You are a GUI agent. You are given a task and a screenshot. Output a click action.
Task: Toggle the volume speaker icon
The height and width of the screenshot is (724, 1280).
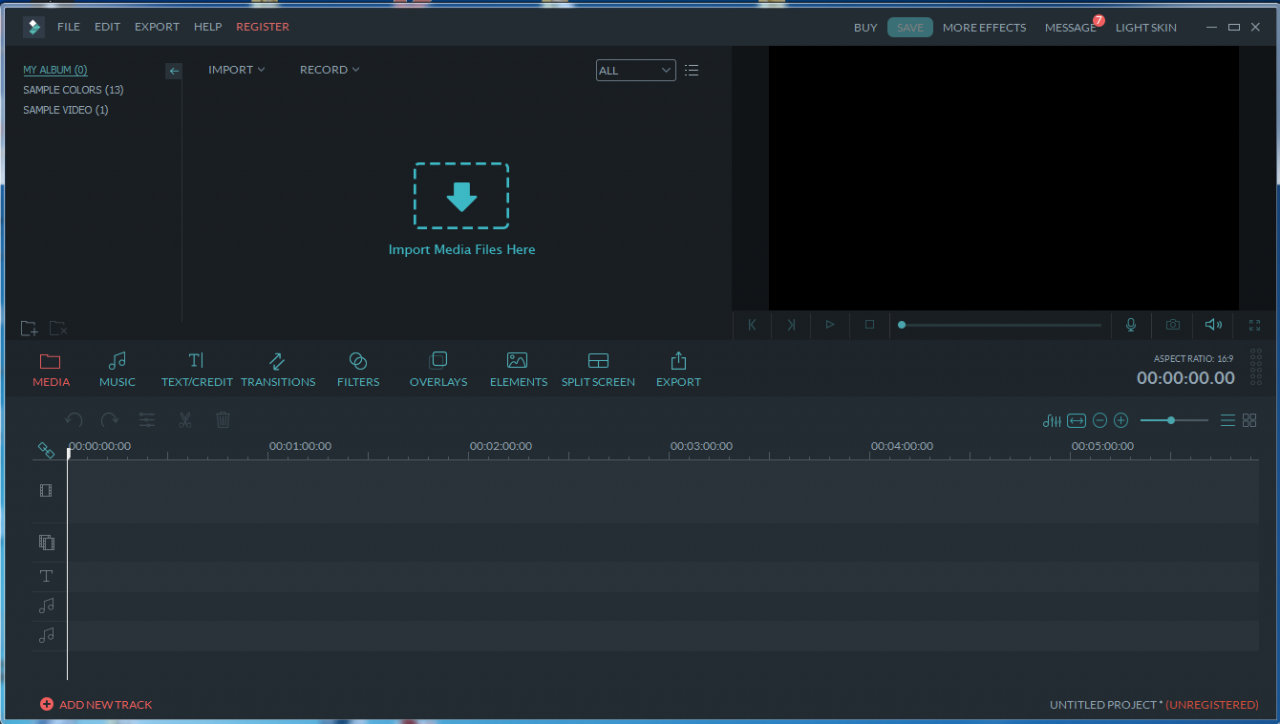coord(1213,325)
